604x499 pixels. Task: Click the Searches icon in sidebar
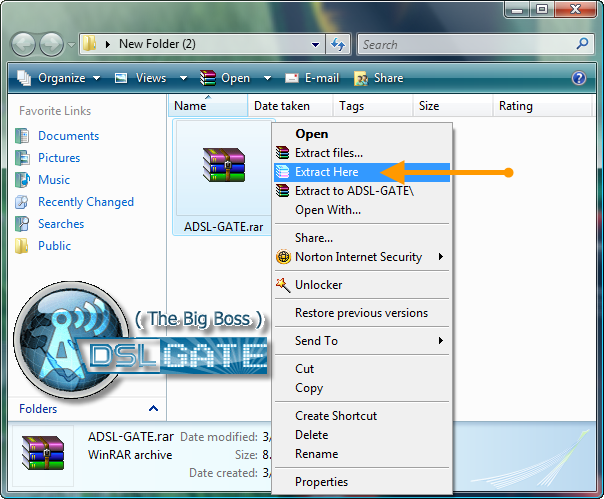point(22,224)
